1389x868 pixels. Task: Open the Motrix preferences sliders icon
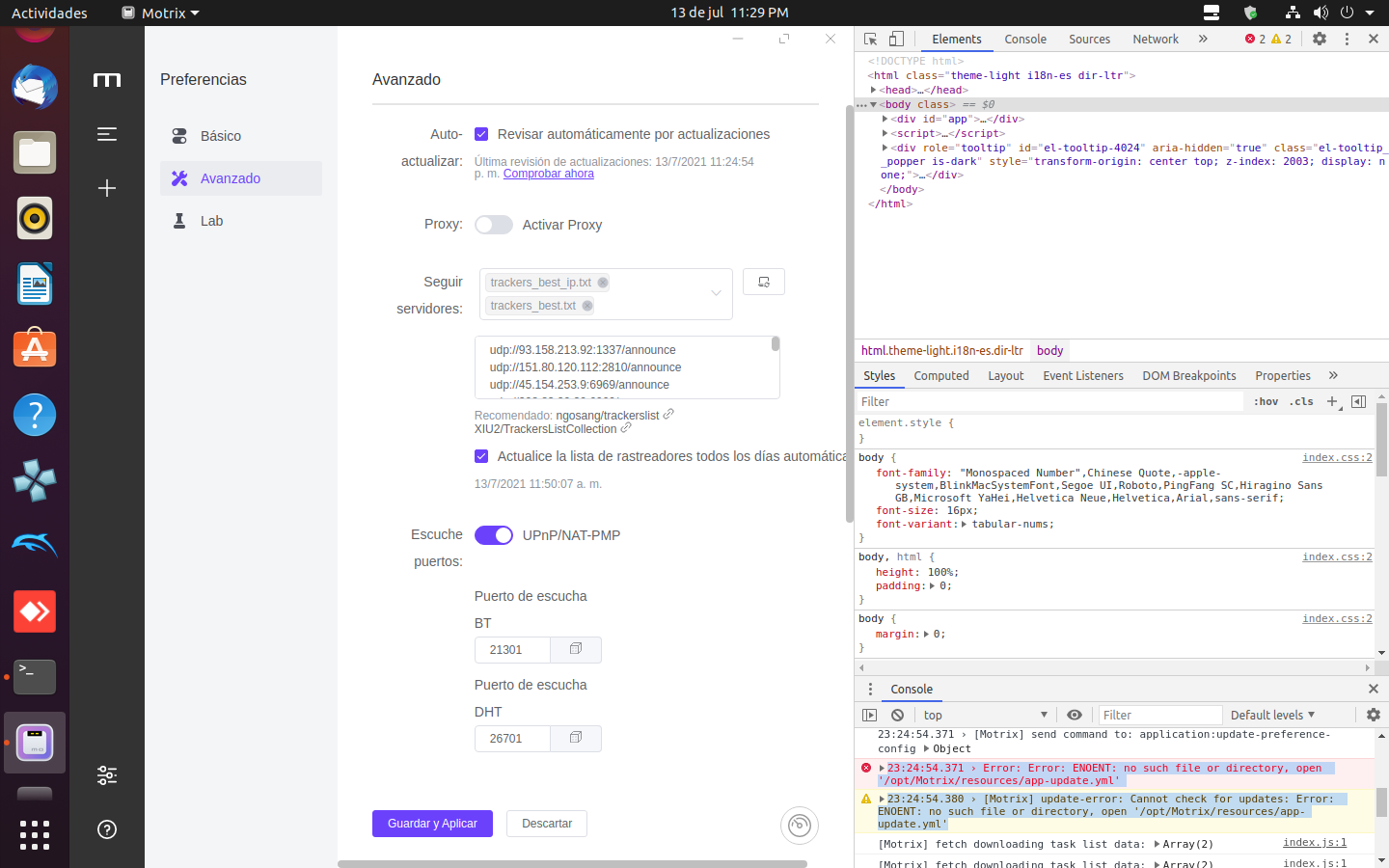107,775
